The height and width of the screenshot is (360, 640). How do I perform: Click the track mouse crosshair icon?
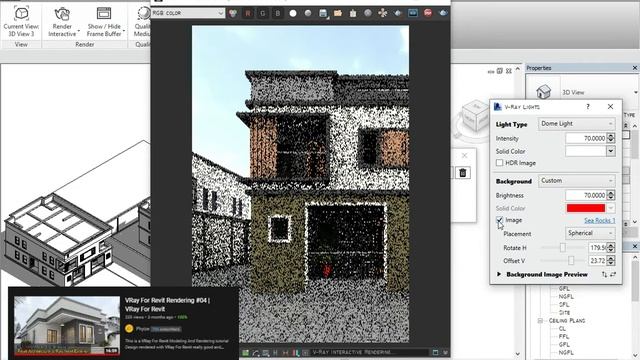[x=383, y=13]
